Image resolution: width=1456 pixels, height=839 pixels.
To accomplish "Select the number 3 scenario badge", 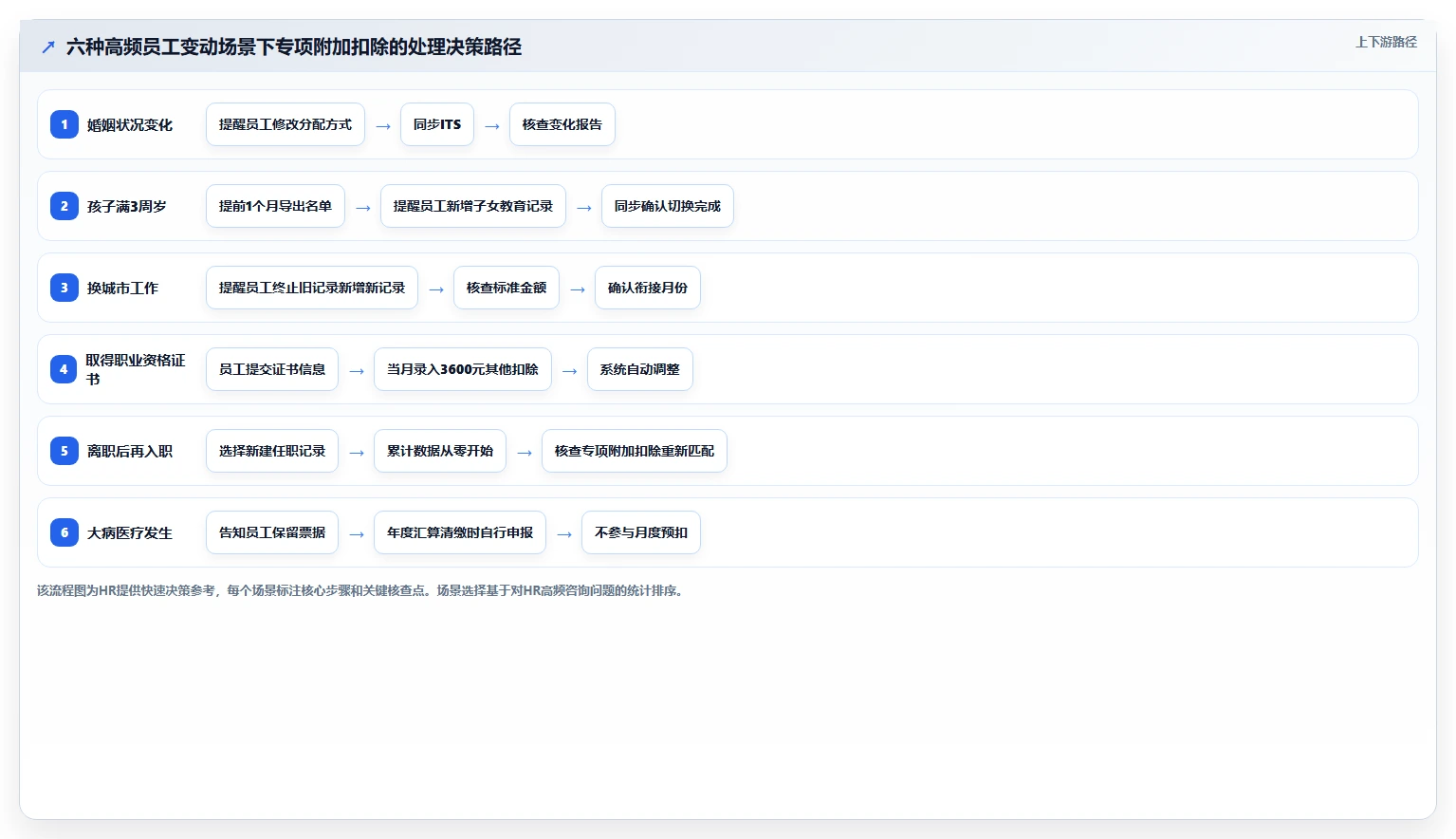I will click(65, 288).
